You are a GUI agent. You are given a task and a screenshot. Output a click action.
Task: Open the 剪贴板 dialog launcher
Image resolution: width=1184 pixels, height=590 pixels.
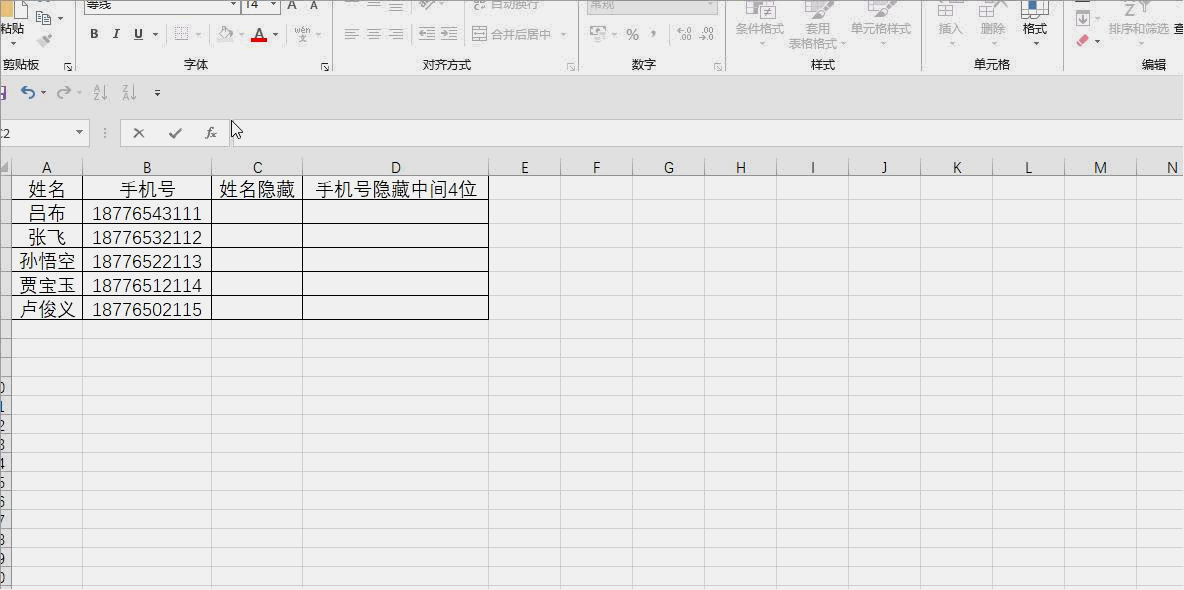click(x=68, y=66)
